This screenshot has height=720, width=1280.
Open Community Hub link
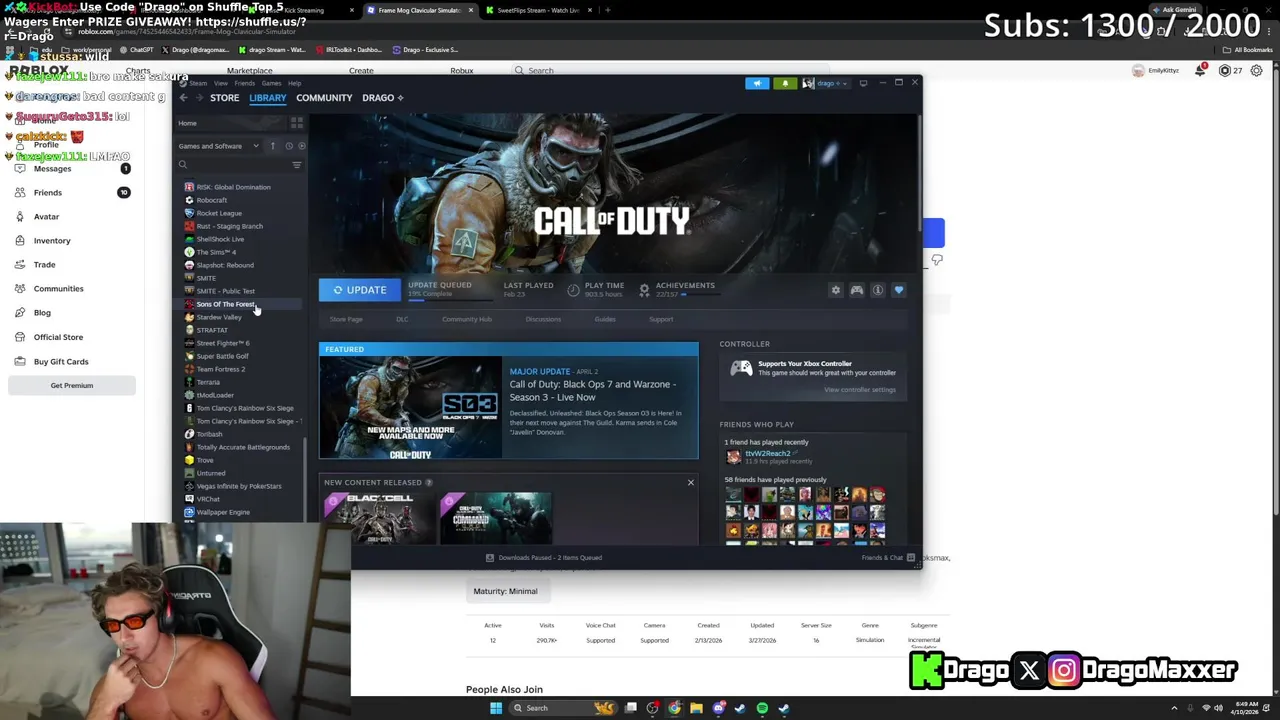click(467, 319)
